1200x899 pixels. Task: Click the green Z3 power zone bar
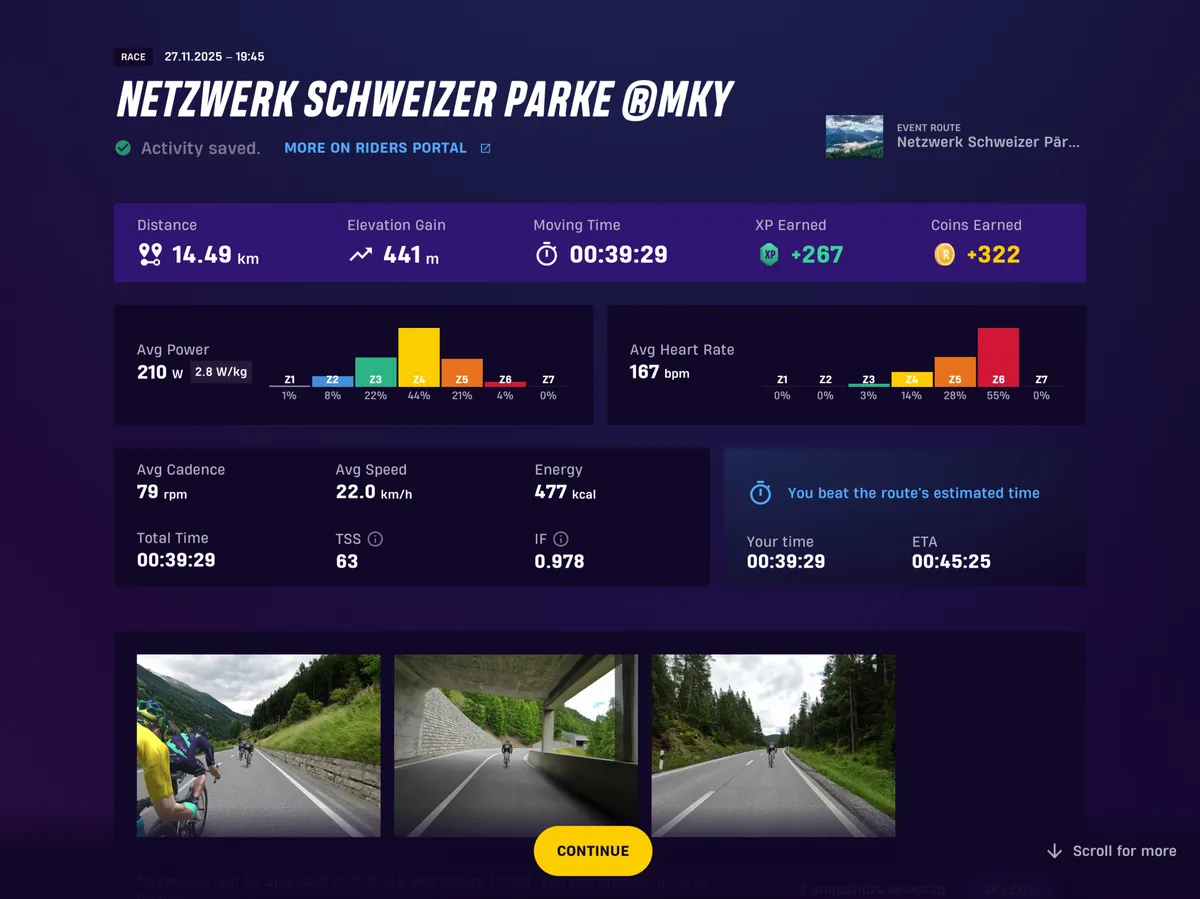376,372
